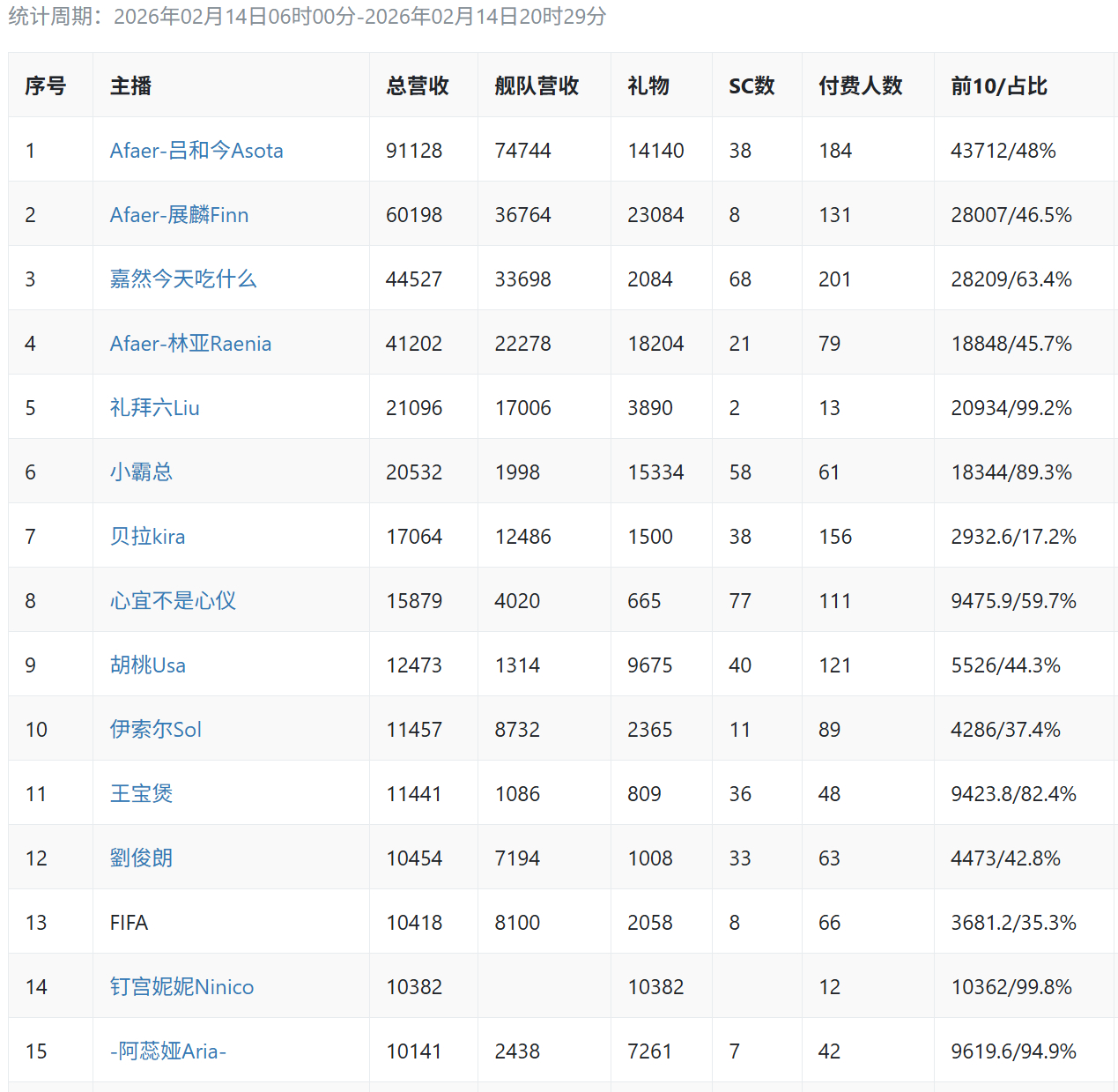Open the 劉俊朗 streamer page

pos(141,858)
